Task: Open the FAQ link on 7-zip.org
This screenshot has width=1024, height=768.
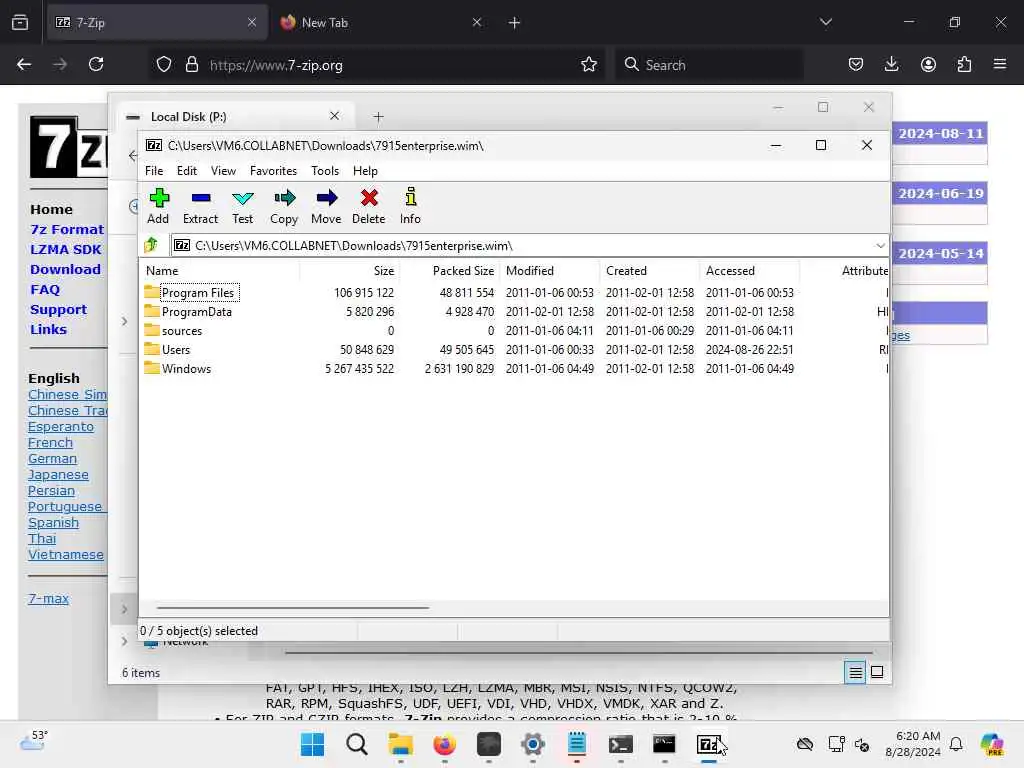Action: pyautogui.click(x=44, y=289)
